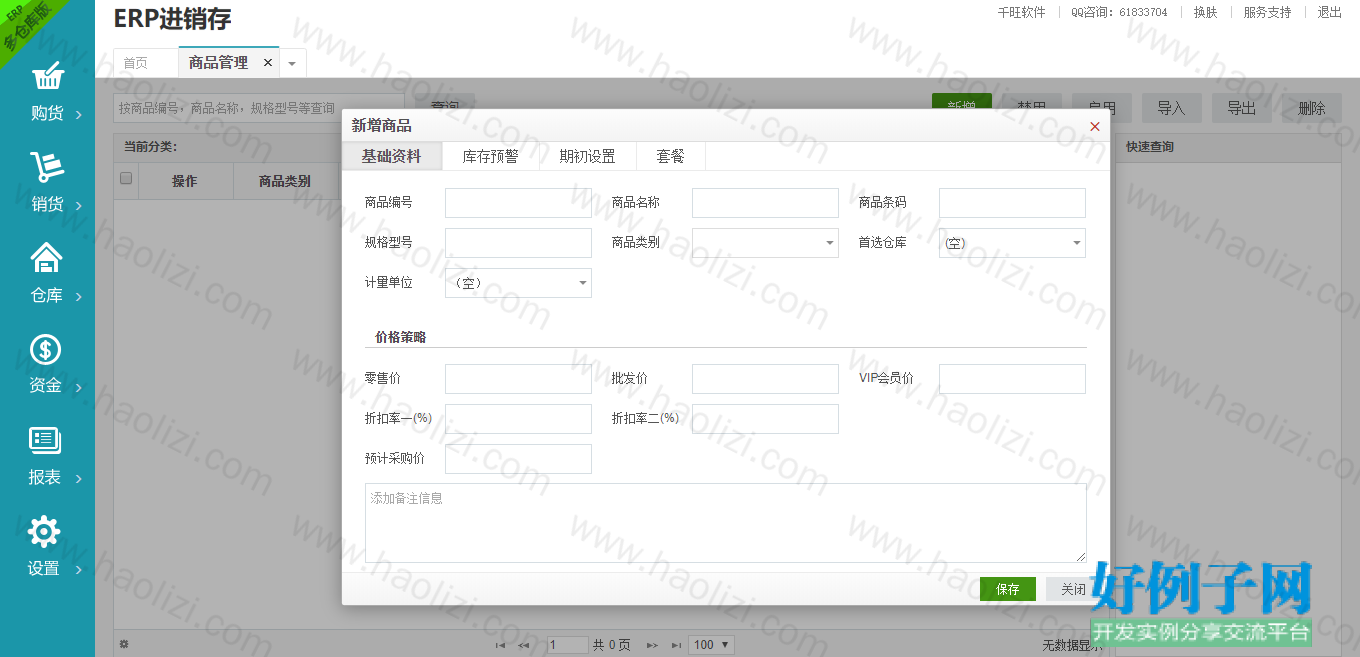Open the 仓库 warehouse house icon

(x=47, y=258)
